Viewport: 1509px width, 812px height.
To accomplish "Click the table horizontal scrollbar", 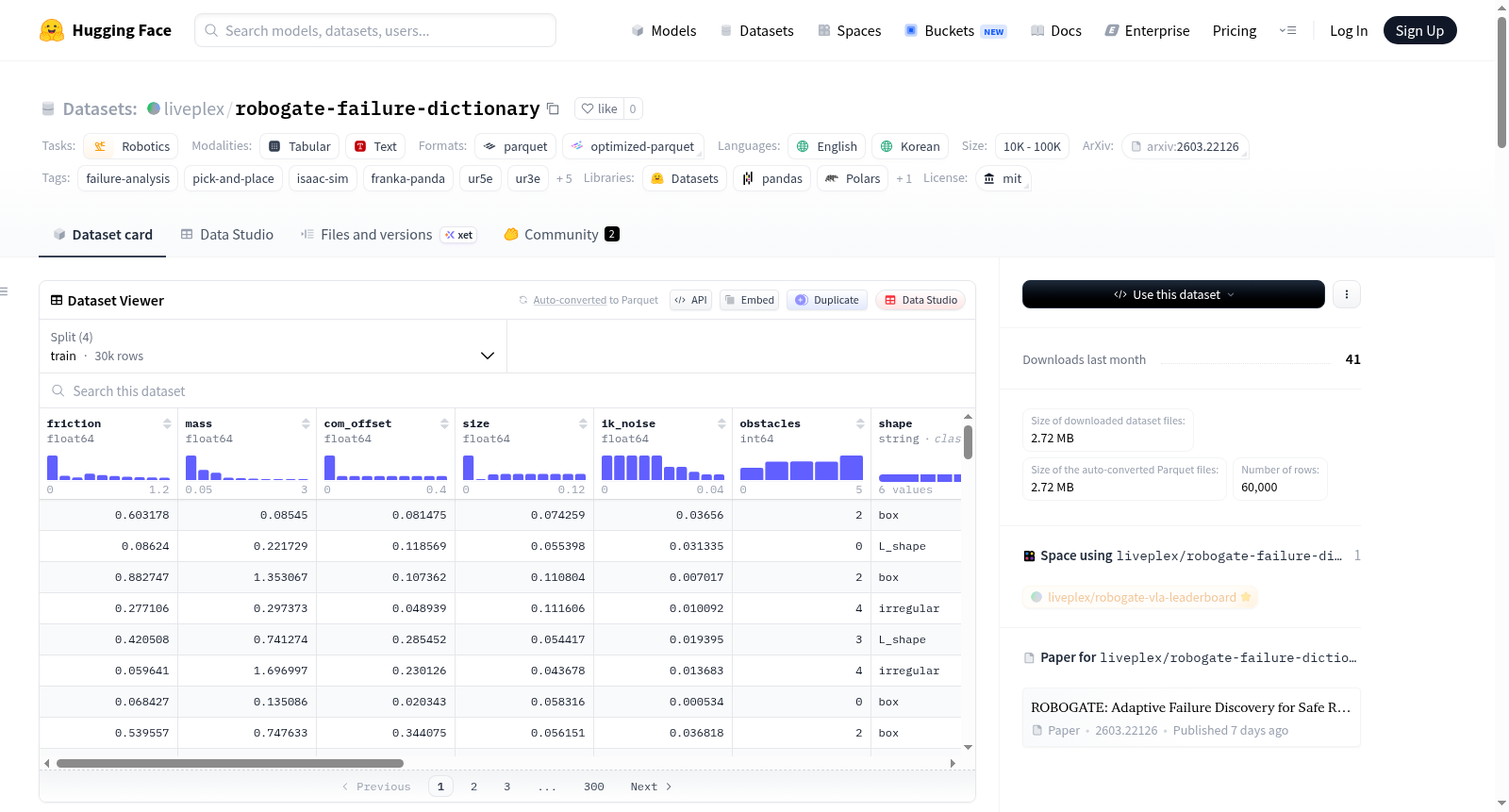I will [x=230, y=763].
